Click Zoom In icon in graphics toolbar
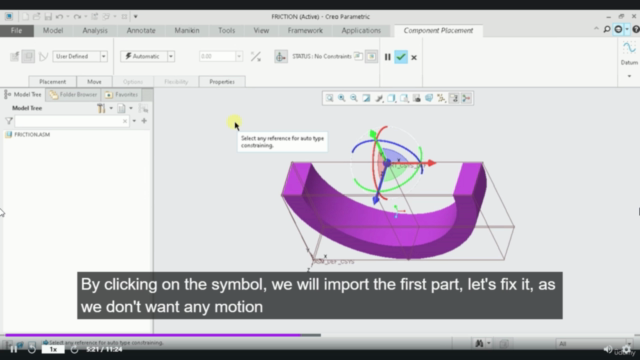This screenshot has height=360, width=640. coord(342,98)
